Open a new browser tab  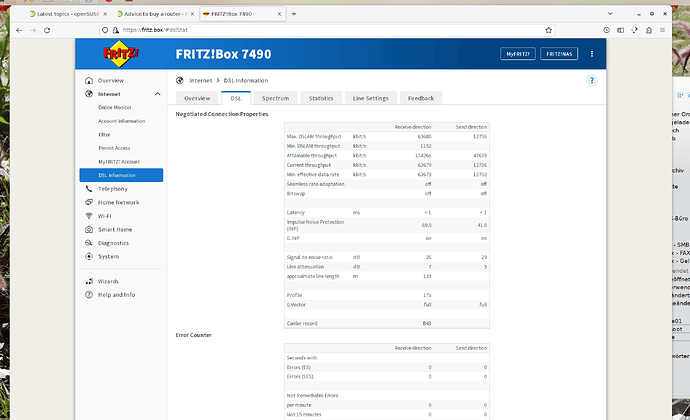[294, 14]
